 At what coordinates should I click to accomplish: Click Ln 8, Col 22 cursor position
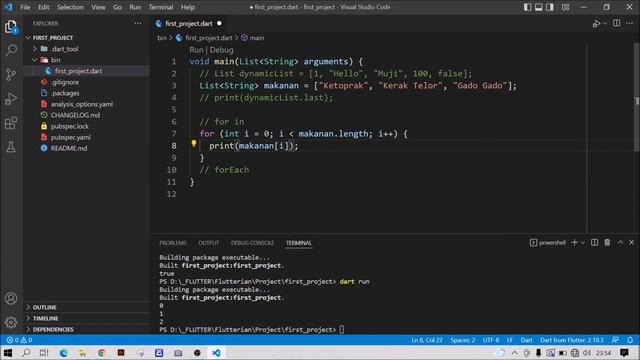[427, 340]
